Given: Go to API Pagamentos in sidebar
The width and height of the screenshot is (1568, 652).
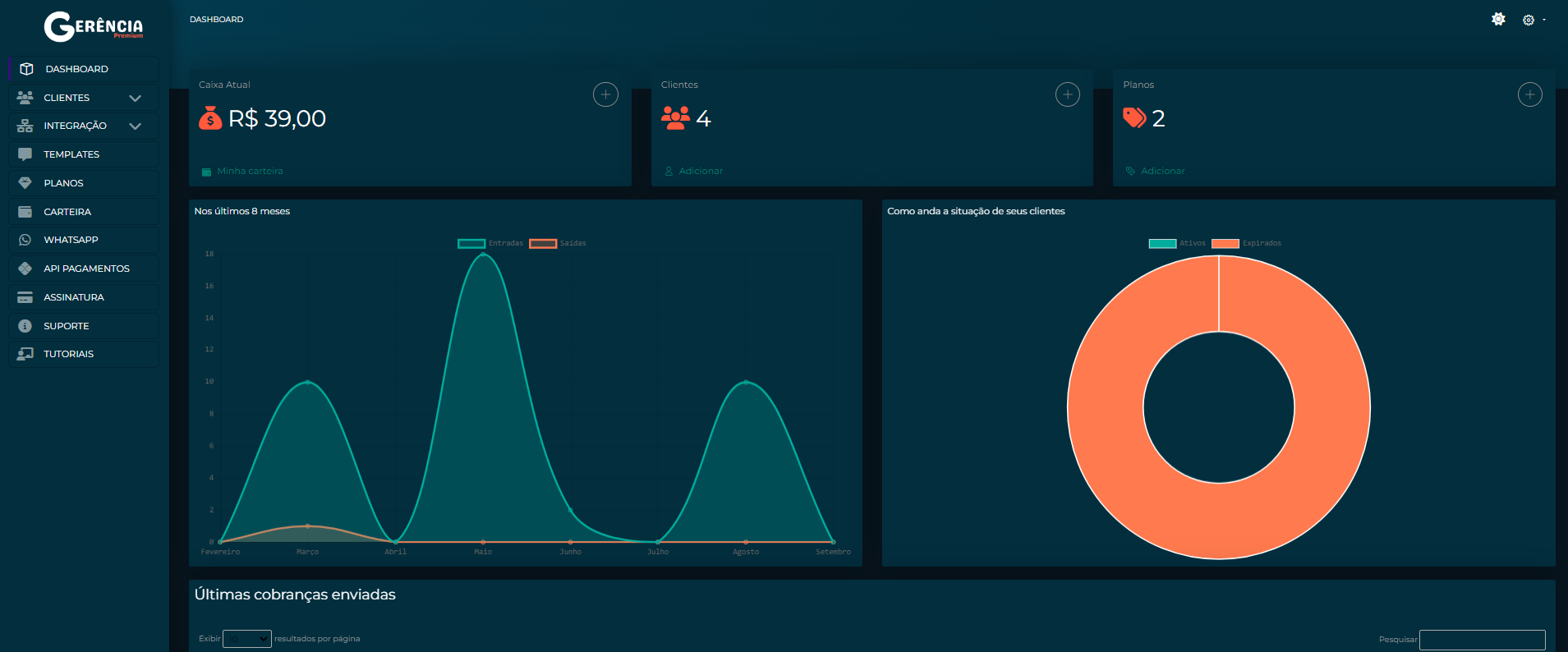Looking at the screenshot, I should 86,269.
